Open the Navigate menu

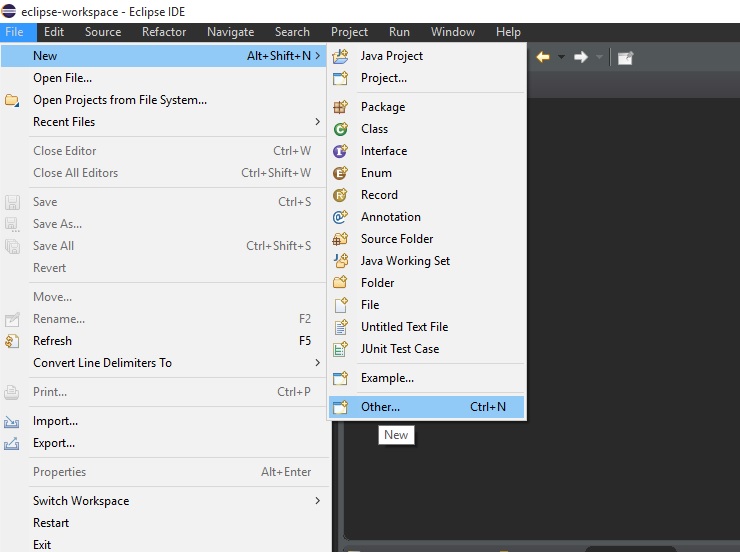click(x=230, y=32)
